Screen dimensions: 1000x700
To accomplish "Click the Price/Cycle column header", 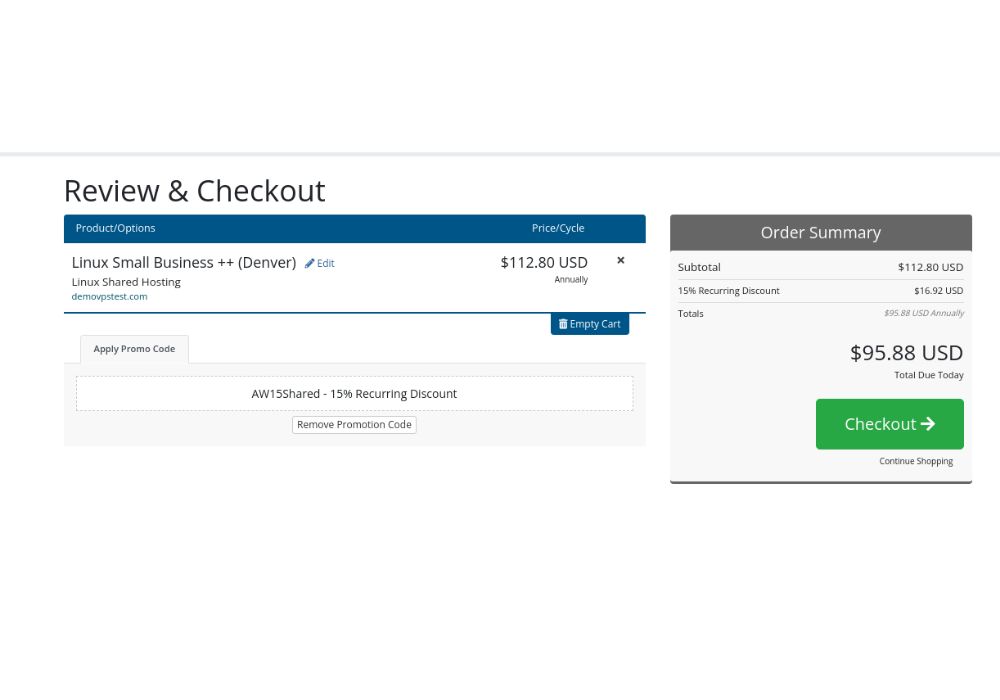I will [x=558, y=228].
